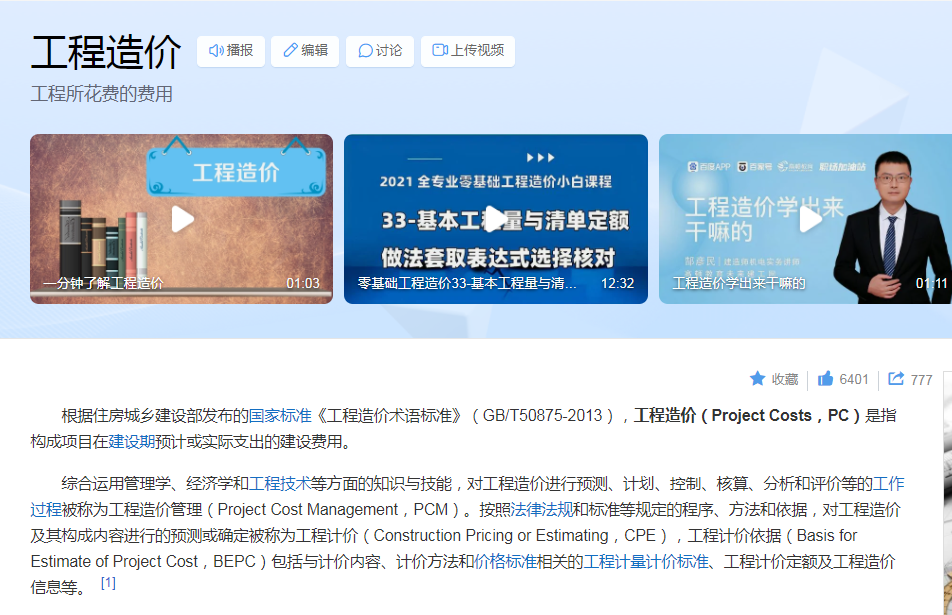Open the 编辑 edit button

click(x=305, y=50)
